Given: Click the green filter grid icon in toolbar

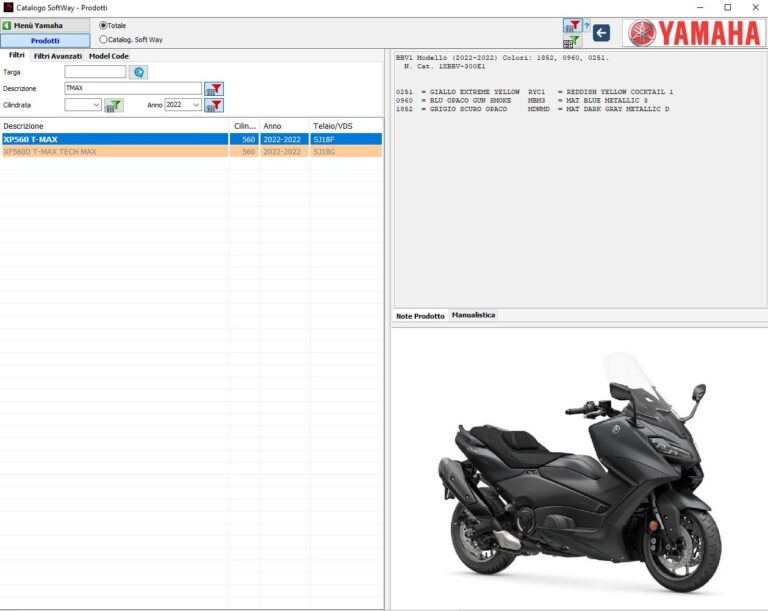Looking at the screenshot, I should [572, 42].
